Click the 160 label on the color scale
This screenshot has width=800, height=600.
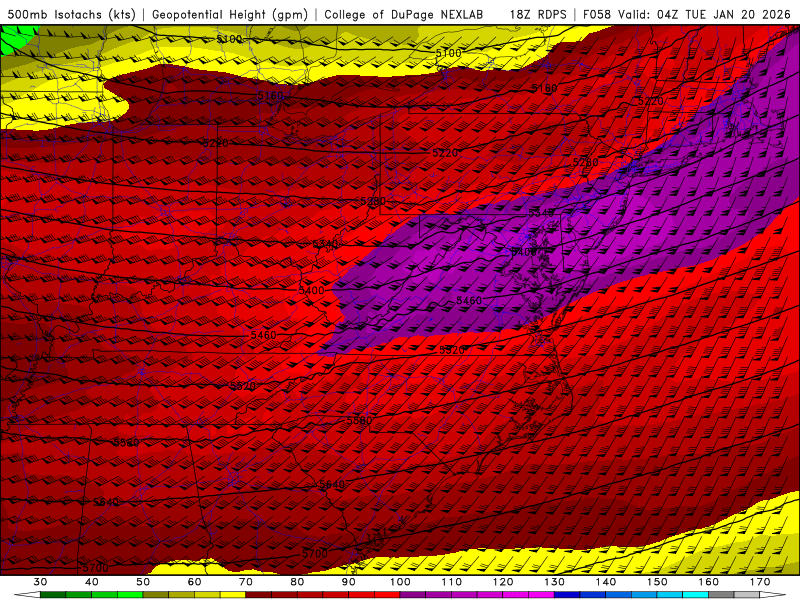[708, 582]
